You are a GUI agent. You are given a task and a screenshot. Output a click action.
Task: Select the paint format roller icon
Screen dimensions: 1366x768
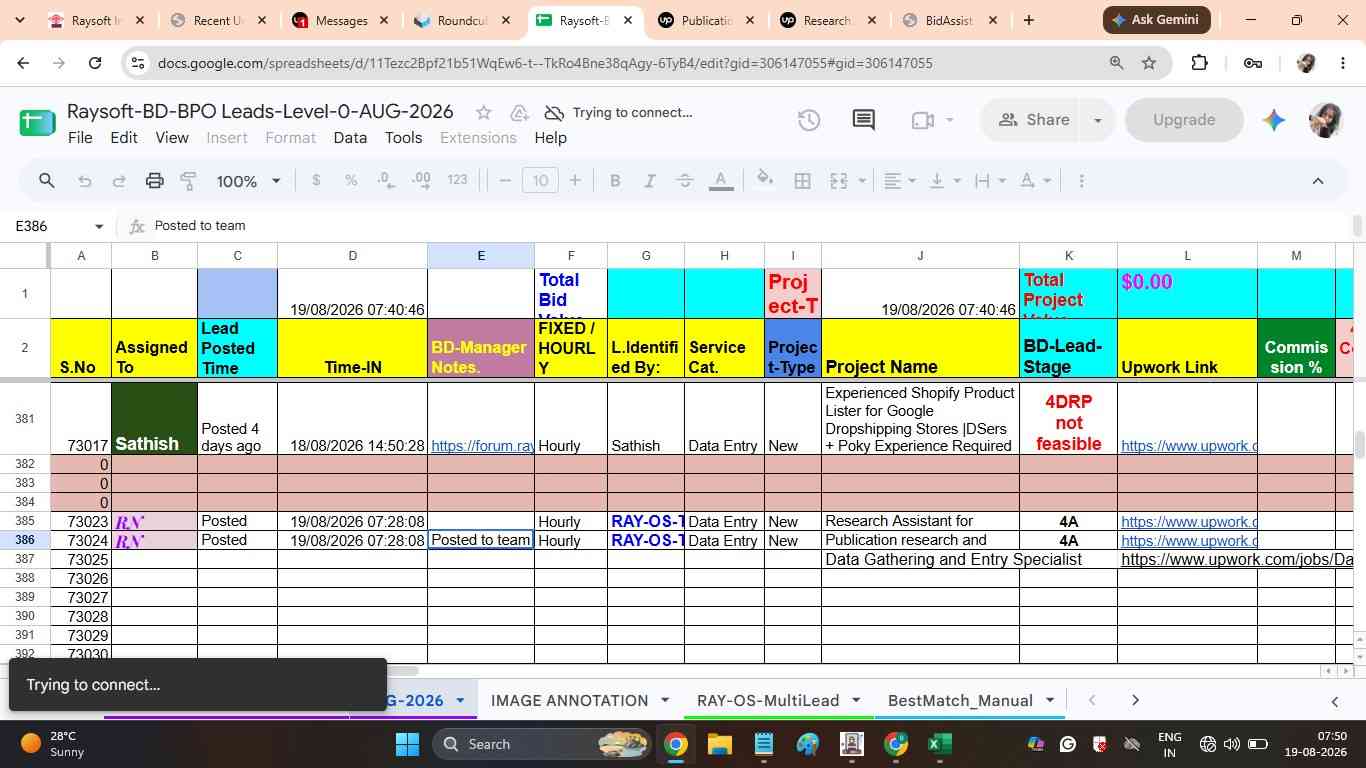click(x=188, y=181)
